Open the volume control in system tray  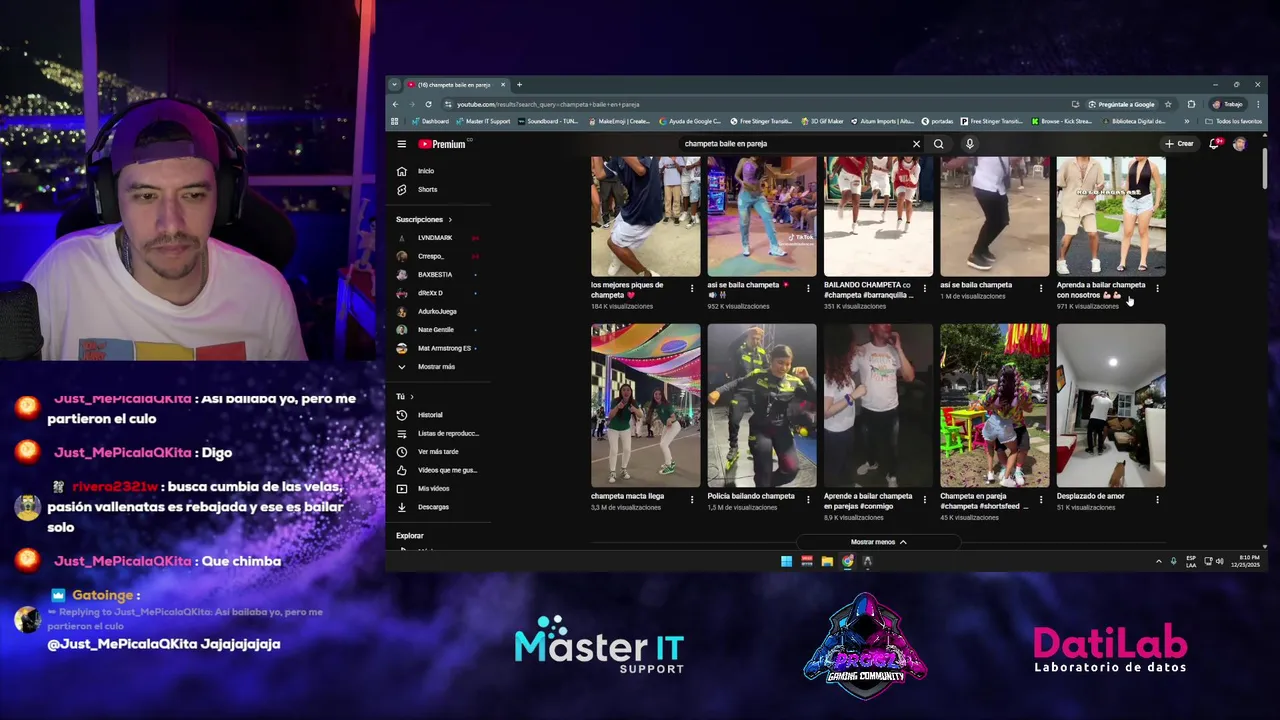(x=1219, y=561)
